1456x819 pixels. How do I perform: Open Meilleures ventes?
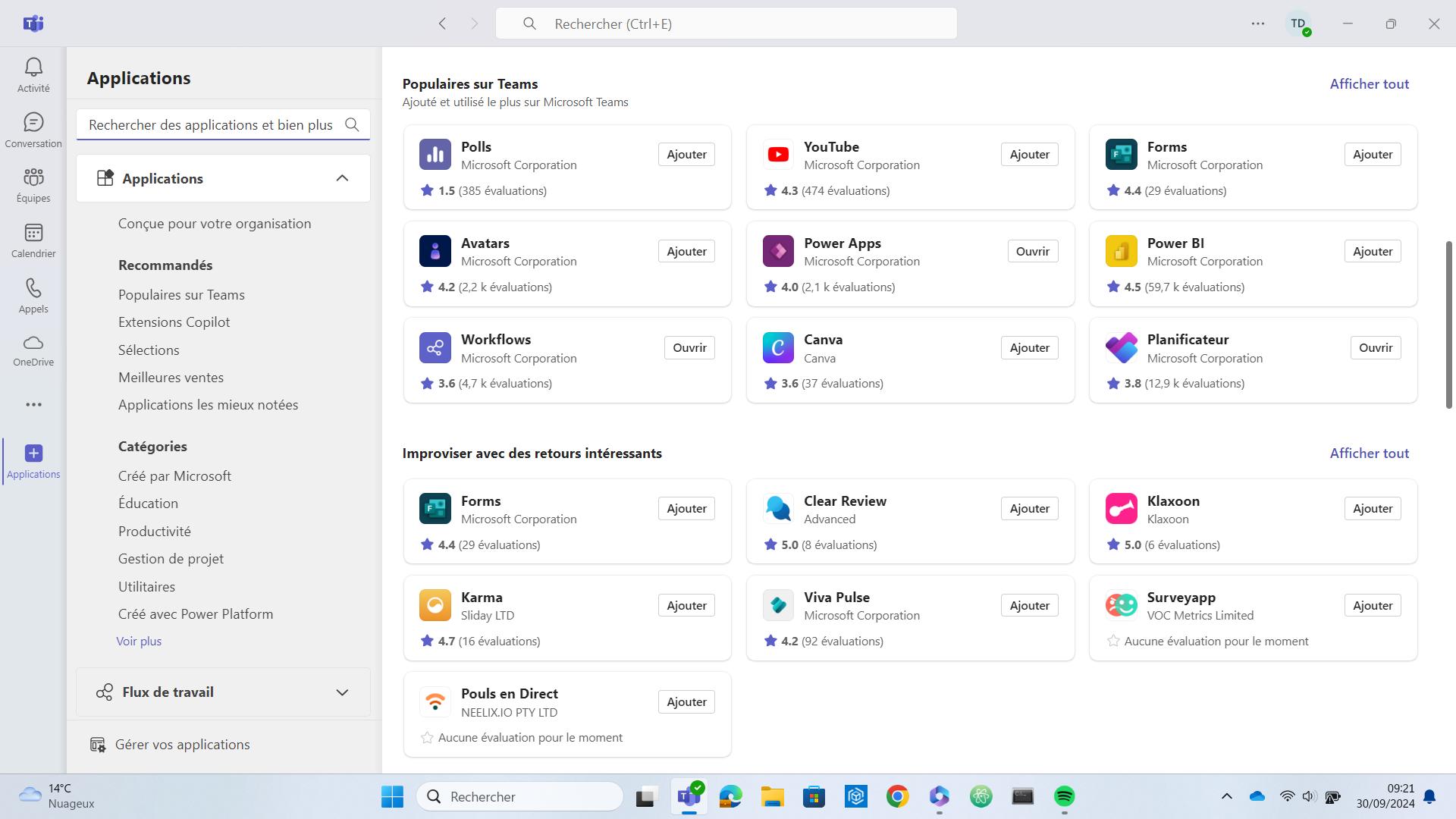point(171,378)
